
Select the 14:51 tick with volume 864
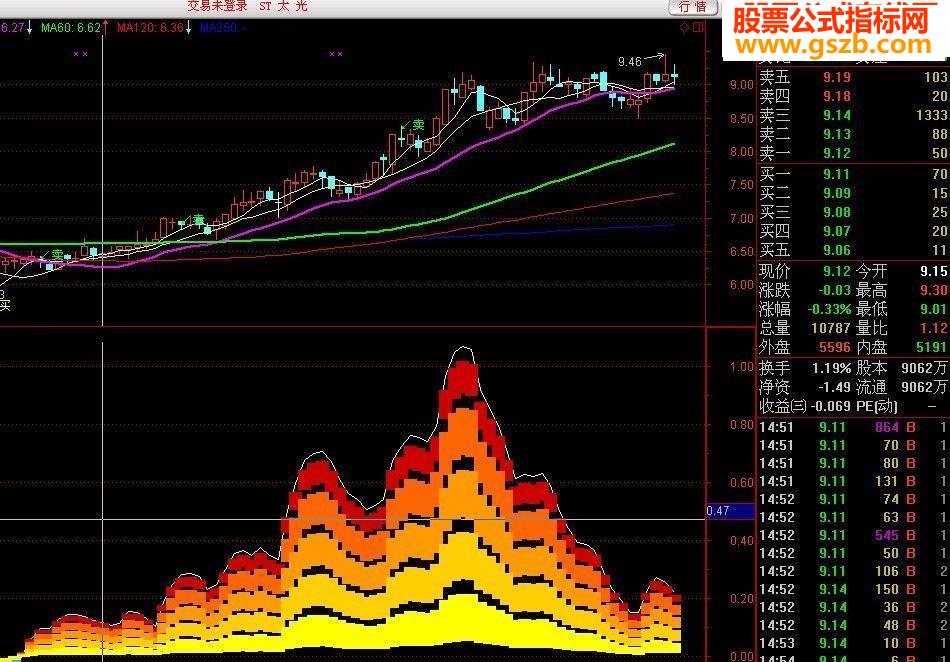click(853, 427)
